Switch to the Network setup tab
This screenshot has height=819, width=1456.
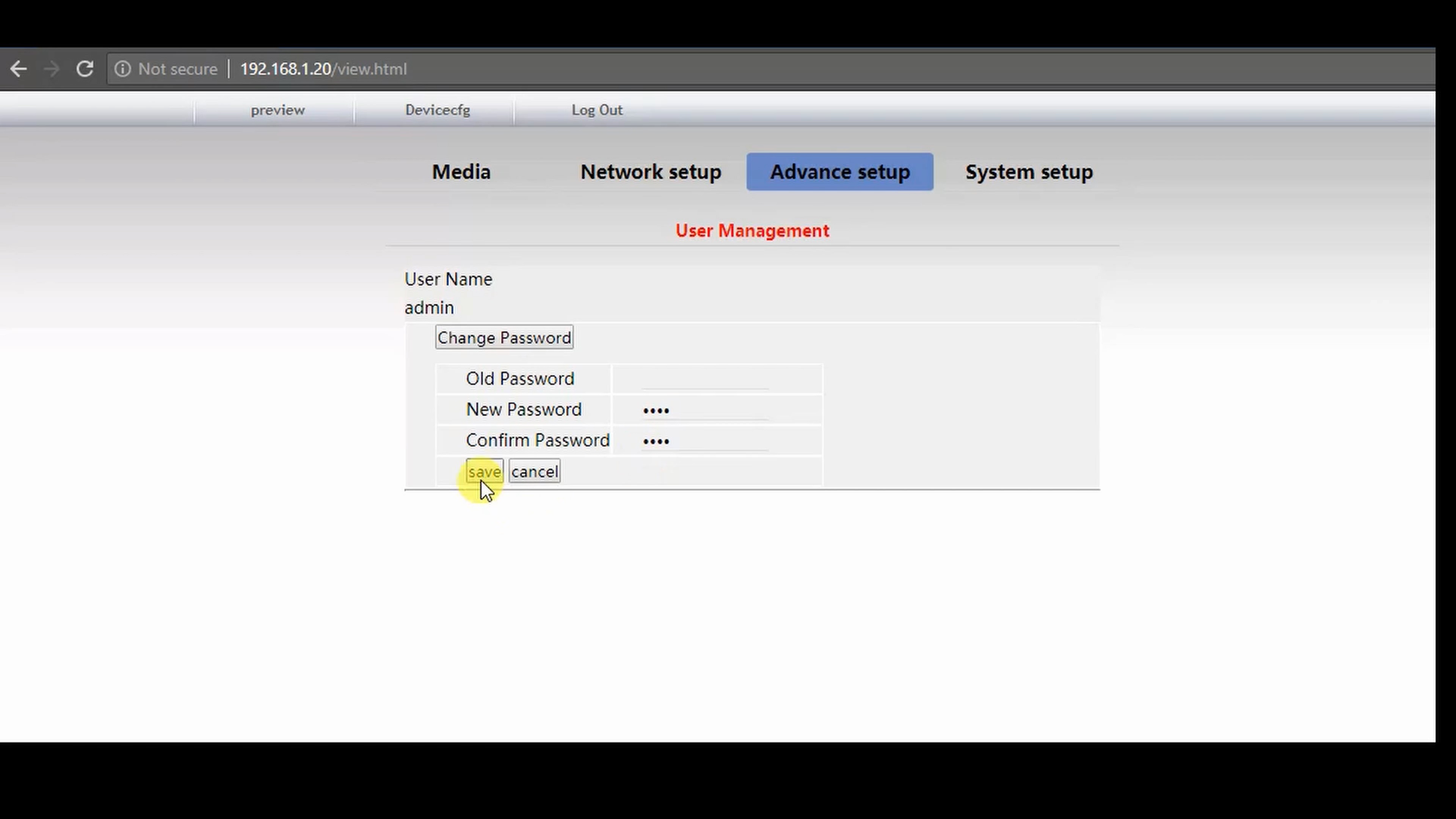tap(651, 172)
